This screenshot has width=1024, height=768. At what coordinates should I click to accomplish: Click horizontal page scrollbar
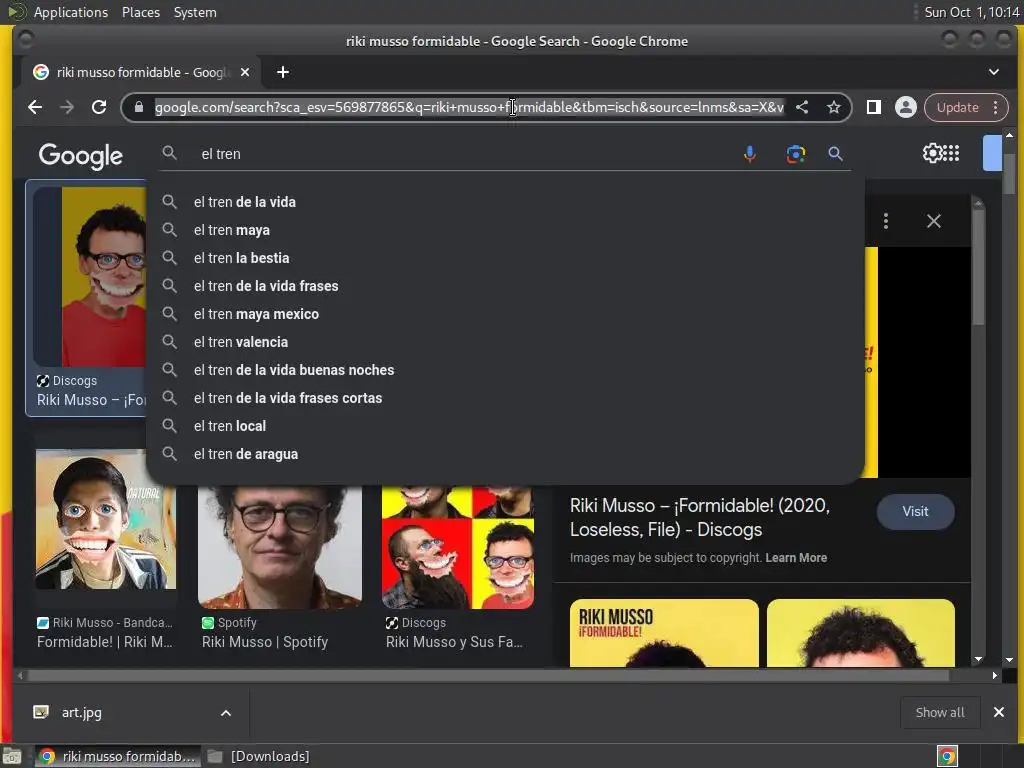tap(487, 675)
